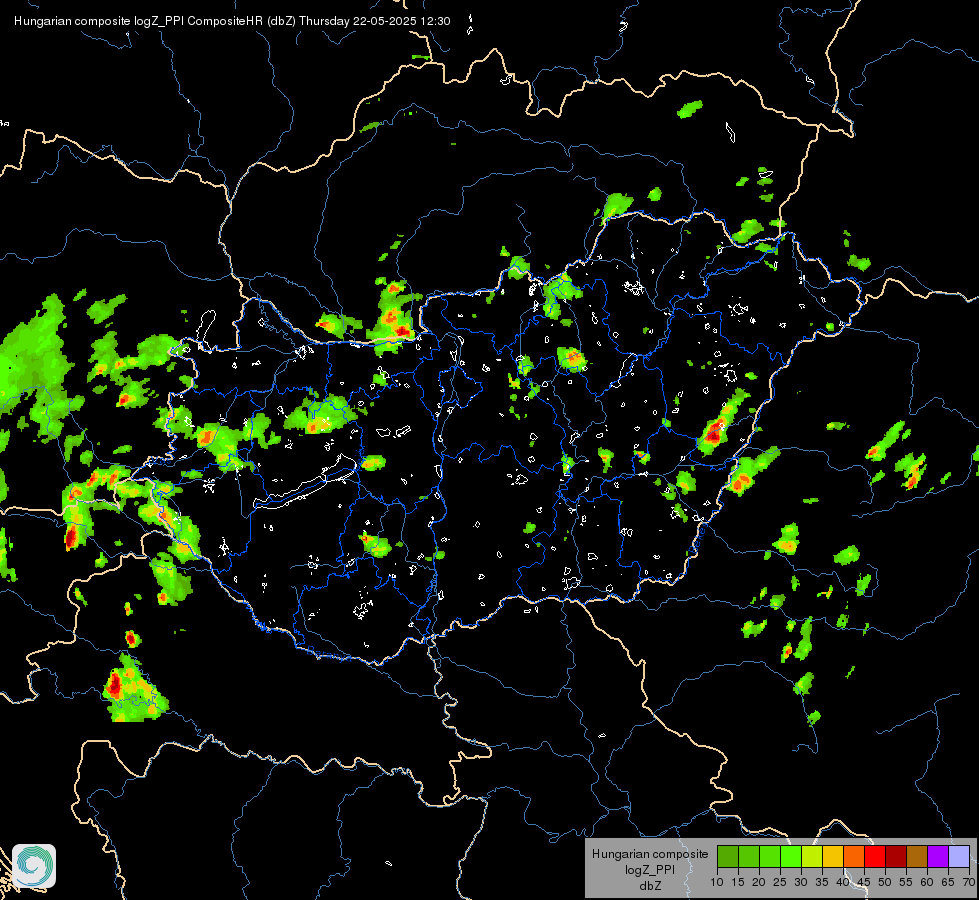Click the legend label "Hungarian composite"
The width and height of the screenshot is (979, 900).
(x=650, y=854)
